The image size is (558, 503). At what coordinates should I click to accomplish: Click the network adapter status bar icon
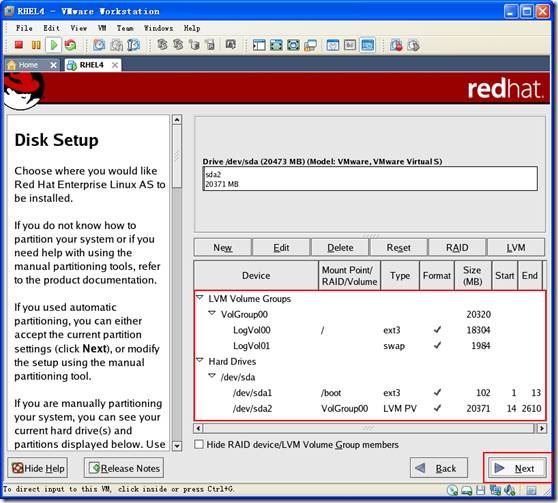click(x=495, y=491)
